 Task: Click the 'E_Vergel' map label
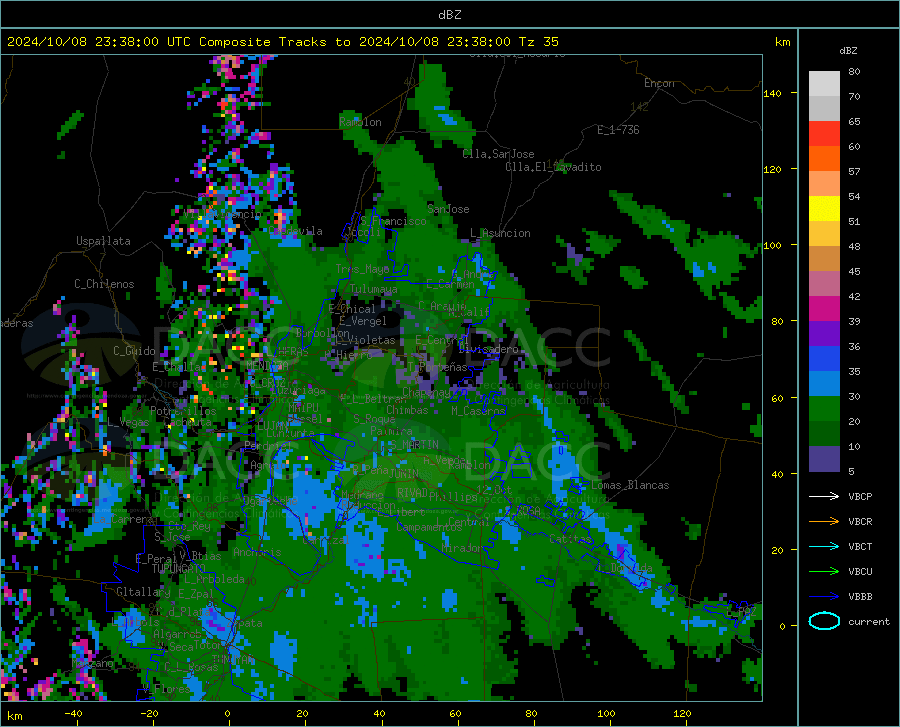[x=363, y=321]
